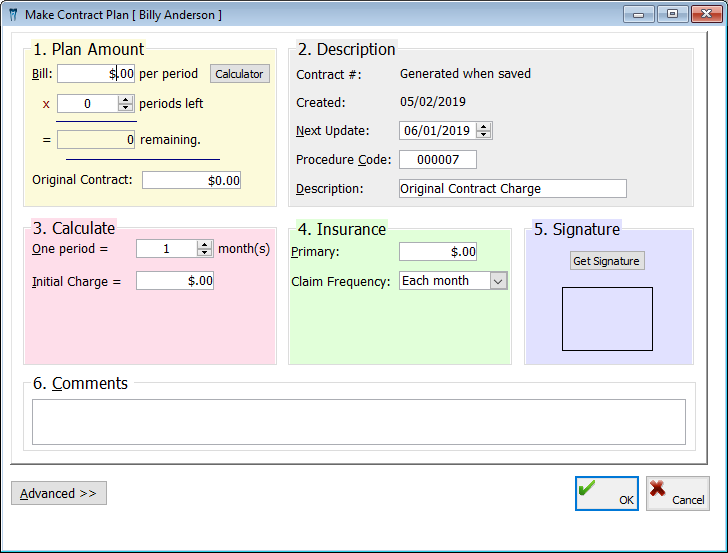Open the Calculator for bill amount
Viewport: 728px width, 553px height.
[240, 74]
